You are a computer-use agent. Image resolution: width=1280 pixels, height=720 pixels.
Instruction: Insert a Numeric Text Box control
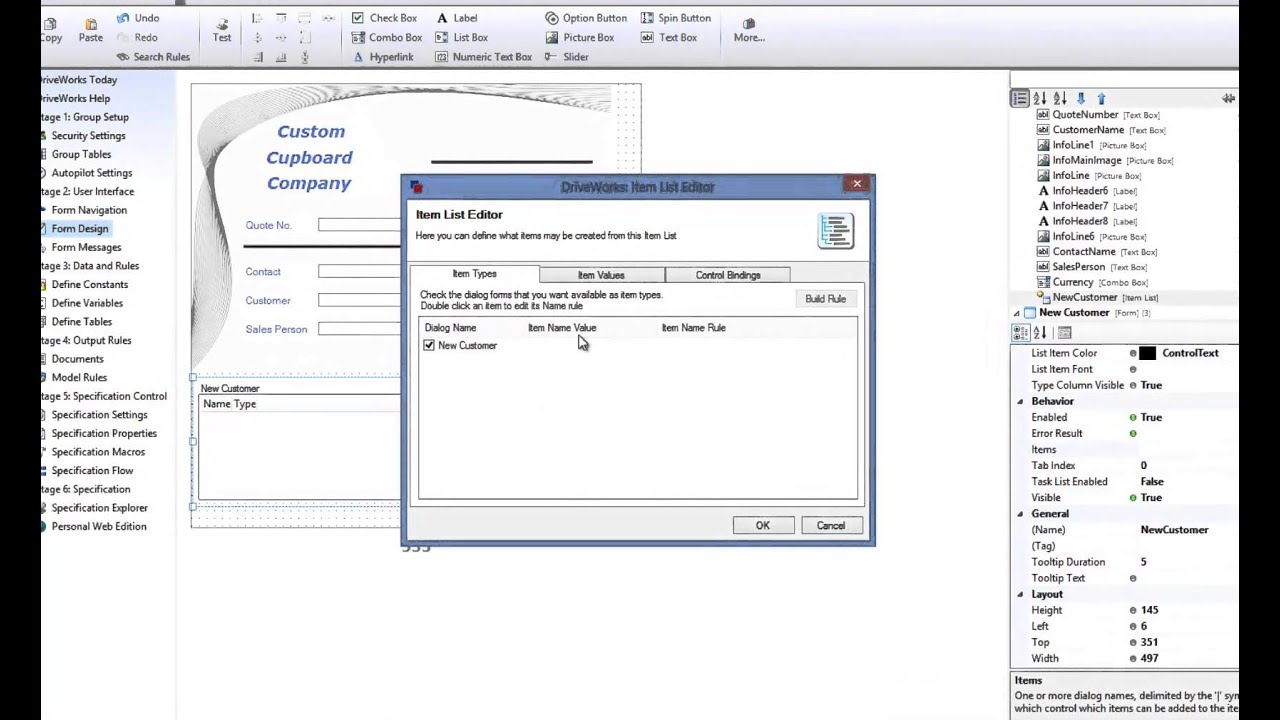click(483, 57)
